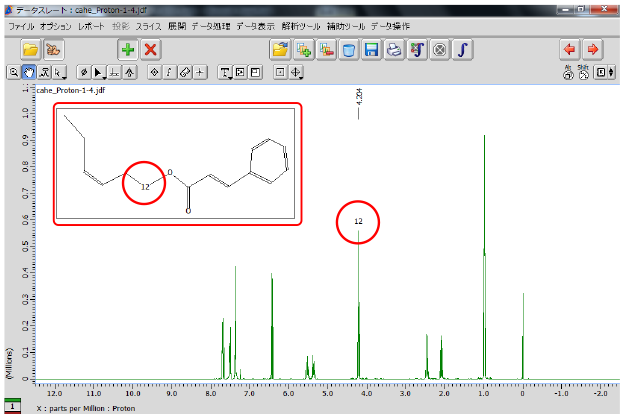Image resolution: width=626 pixels, height=418 pixels.
Task: Click the red X delete icon
Action: [x=151, y=50]
